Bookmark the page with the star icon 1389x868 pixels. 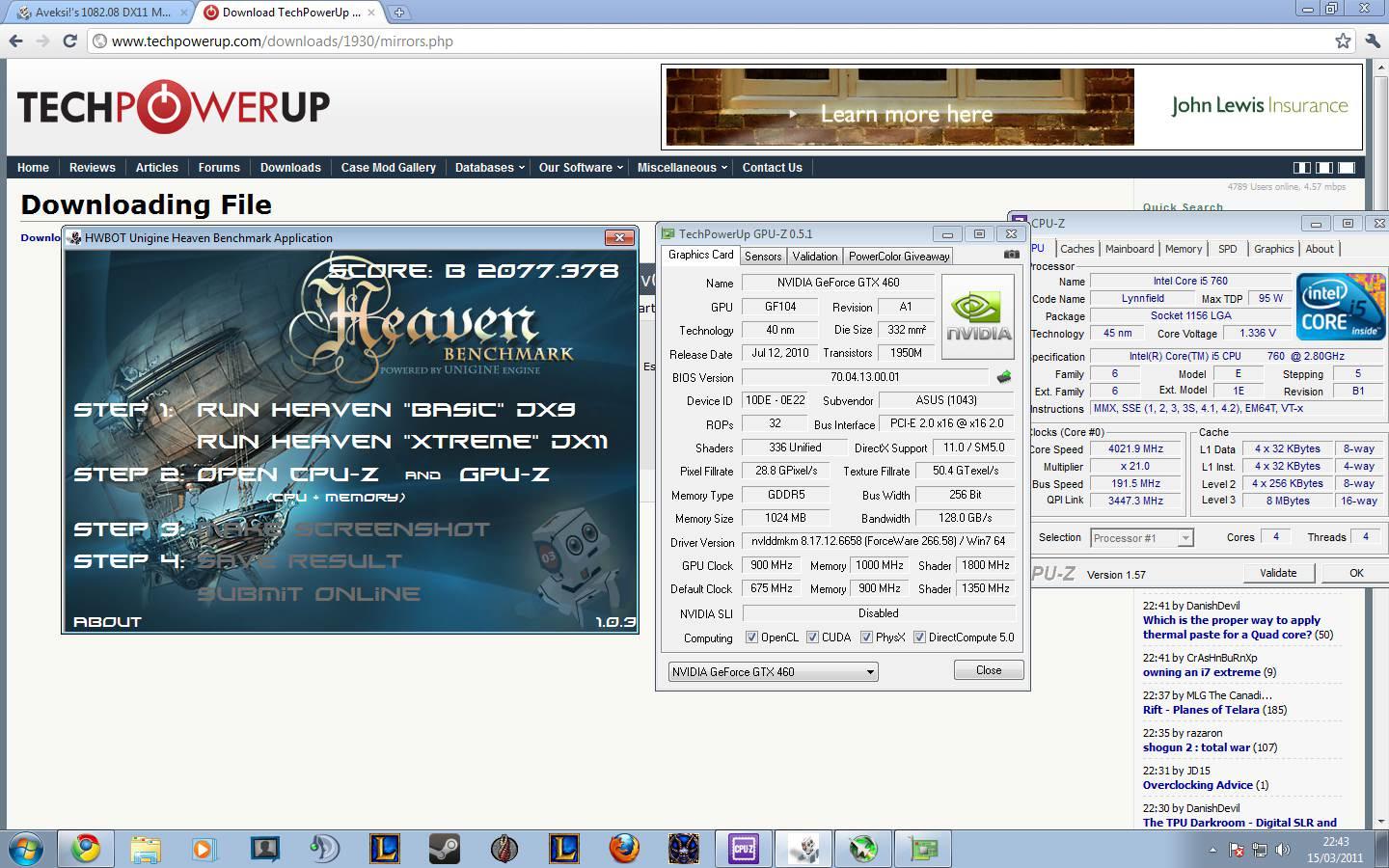[1343, 41]
